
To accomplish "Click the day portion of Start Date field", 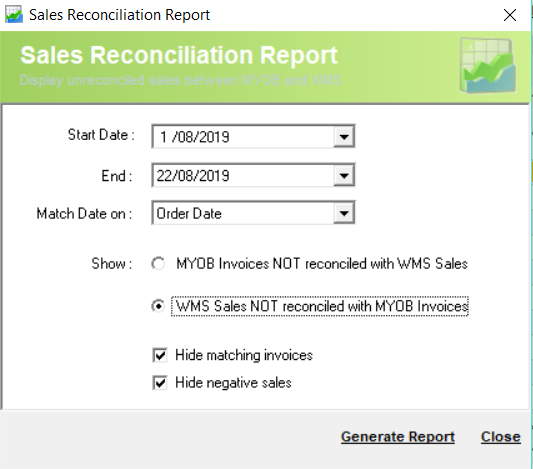I will click(164, 137).
